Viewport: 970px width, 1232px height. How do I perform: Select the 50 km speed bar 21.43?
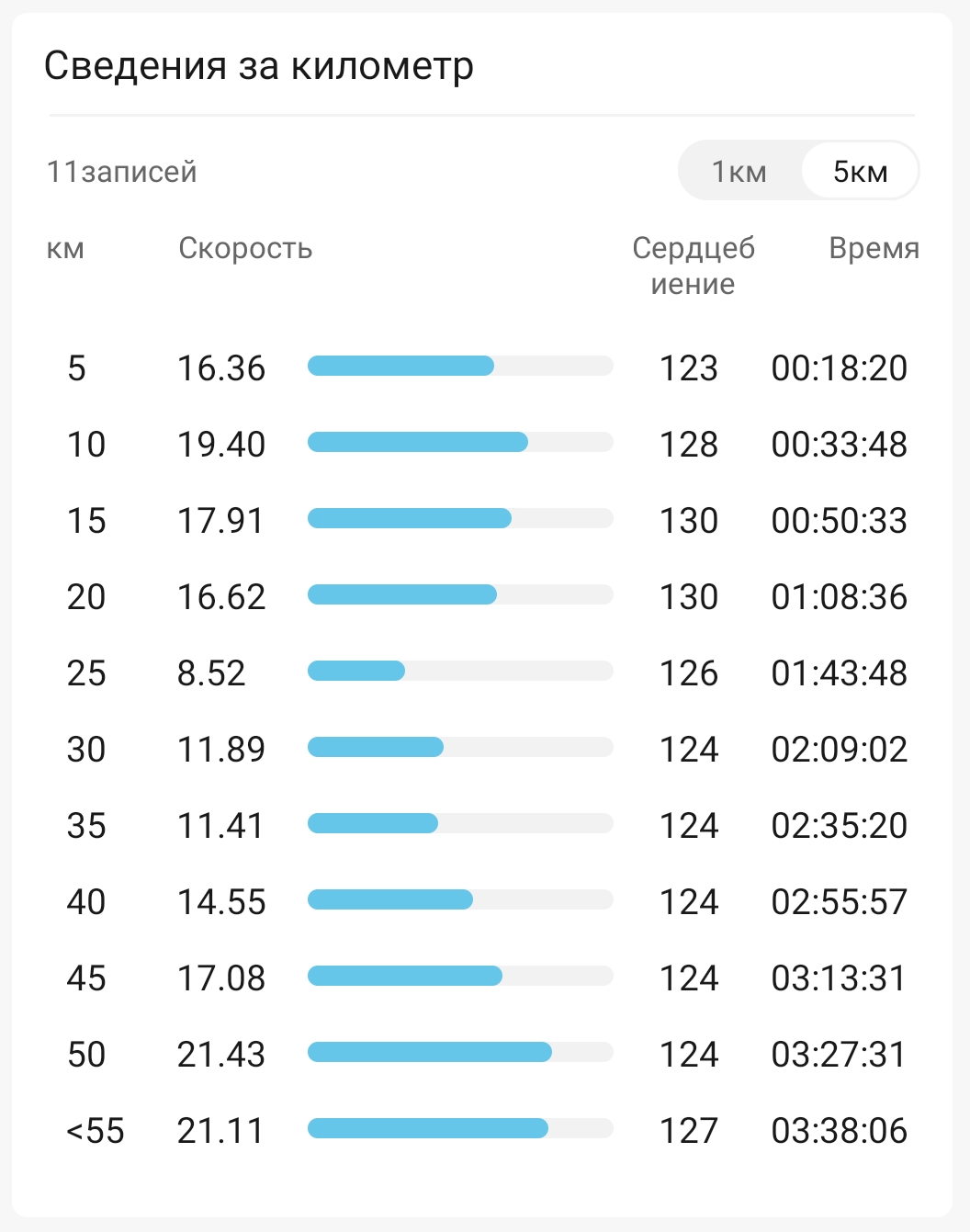pyautogui.click(x=460, y=1053)
